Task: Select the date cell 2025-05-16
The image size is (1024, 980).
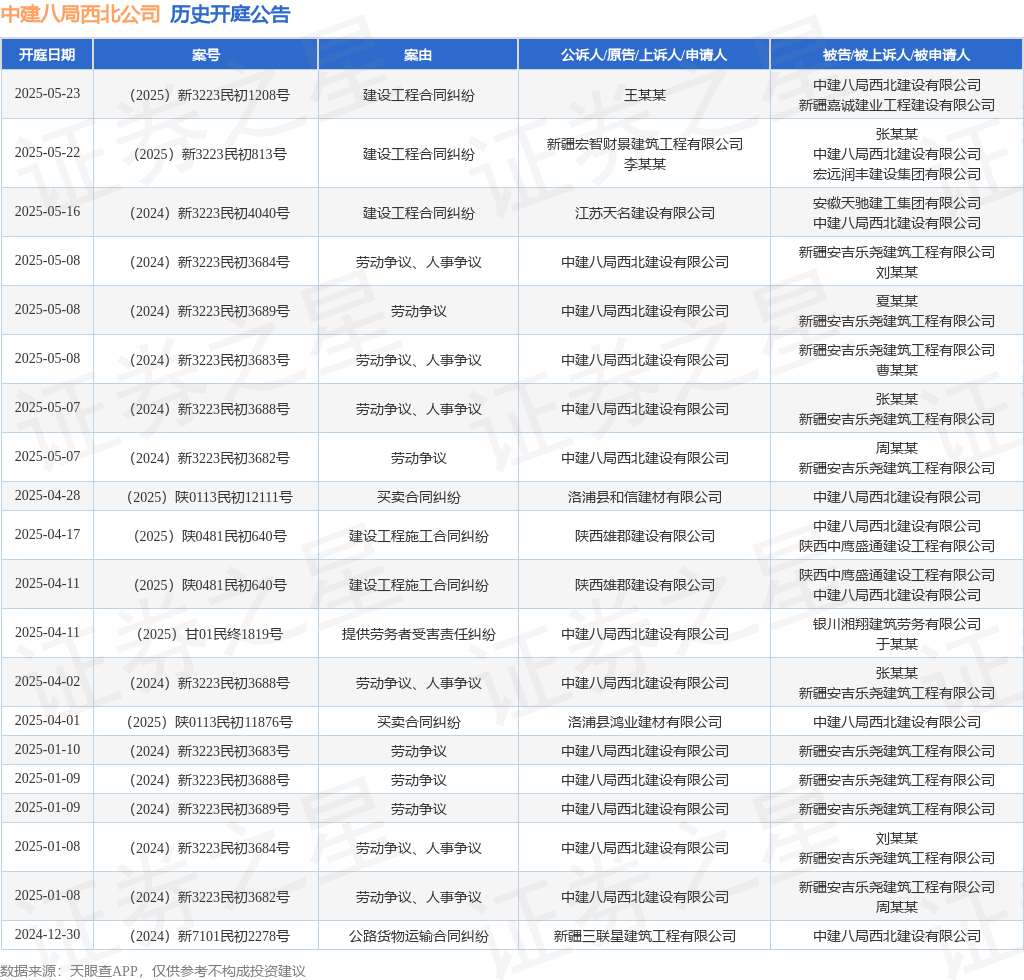Action: (x=47, y=212)
